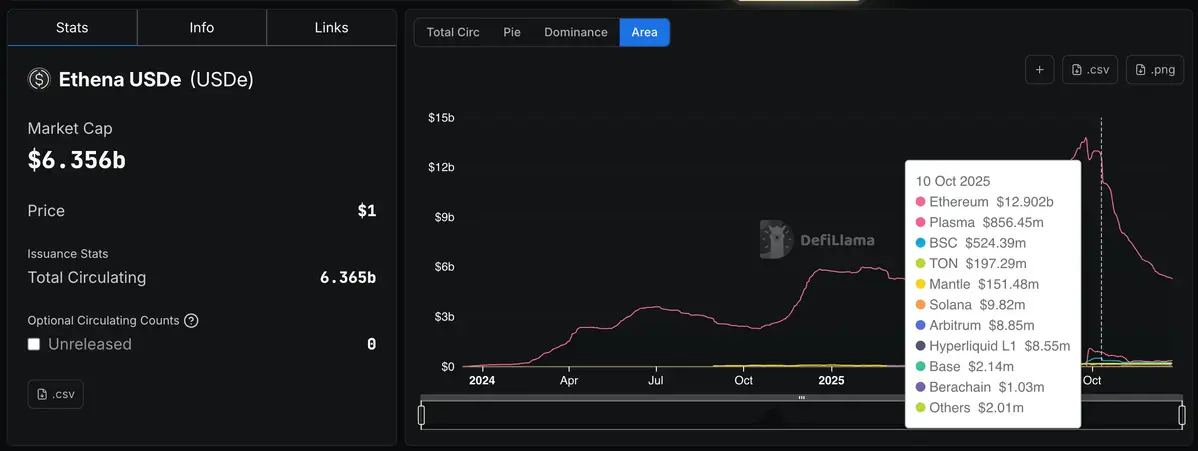Download the chart data as .csv
The height and width of the screenshot is (451, 1198).
point(1089,70)
